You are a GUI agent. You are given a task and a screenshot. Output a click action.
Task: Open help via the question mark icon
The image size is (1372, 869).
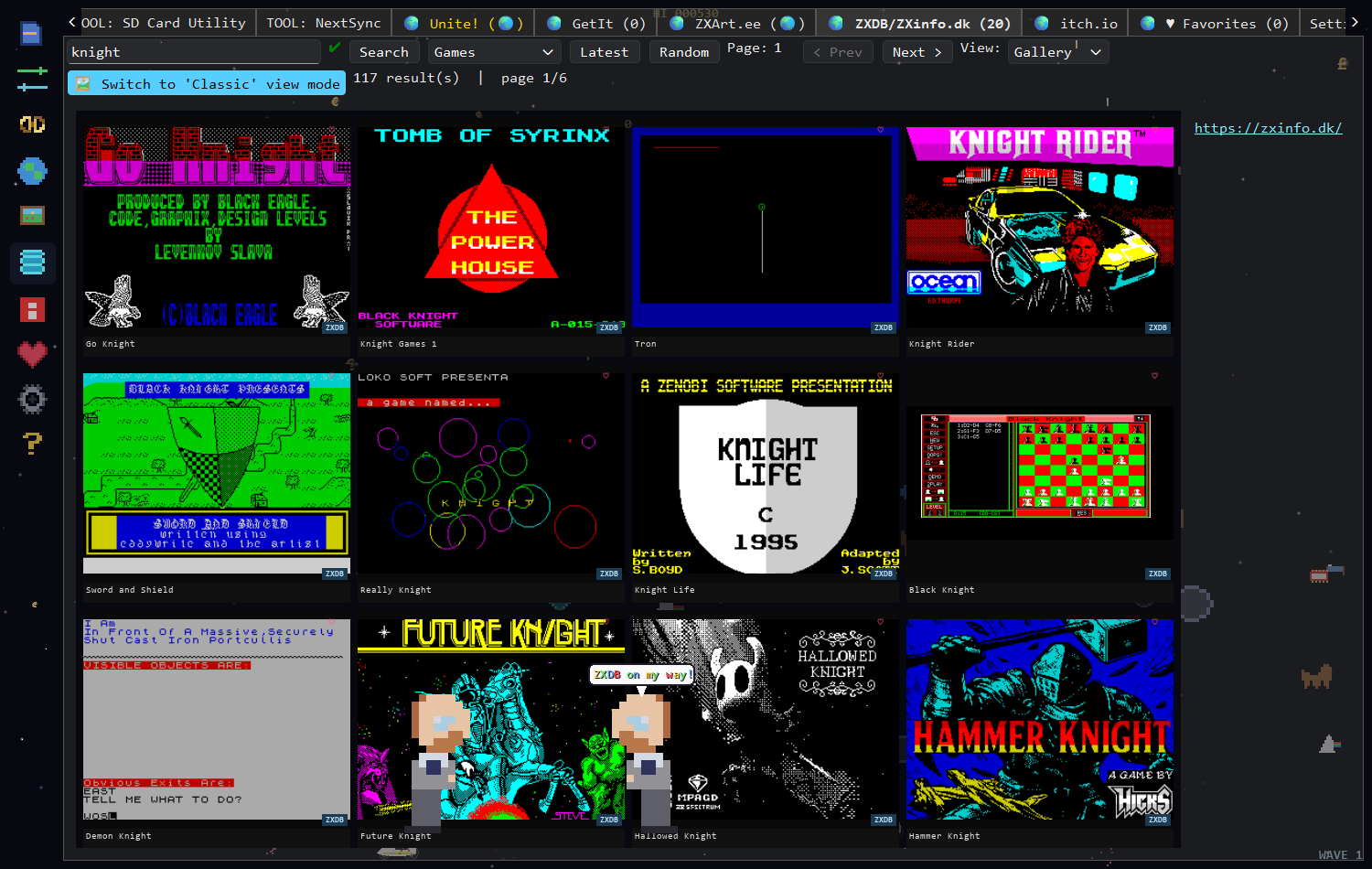[x=32, y=444]
